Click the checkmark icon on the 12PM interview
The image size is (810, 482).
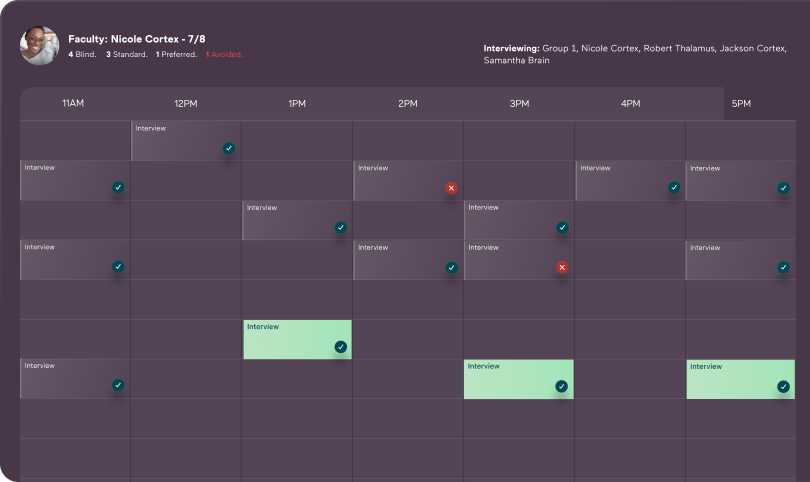pyautogui.click(x=229, y=148)
